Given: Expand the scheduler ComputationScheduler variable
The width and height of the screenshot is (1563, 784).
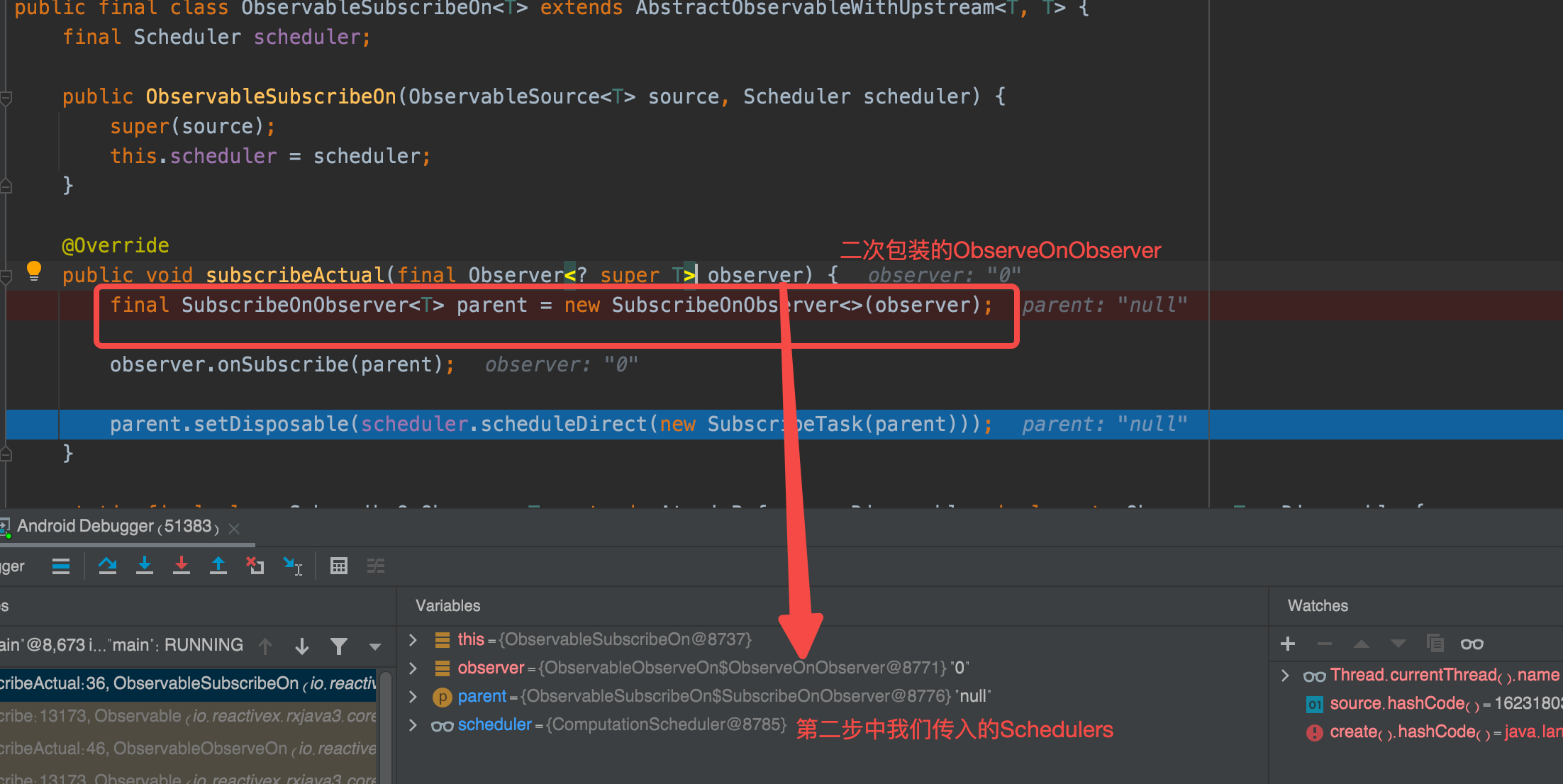Looking at the screenshot, I should pos(413,724).
